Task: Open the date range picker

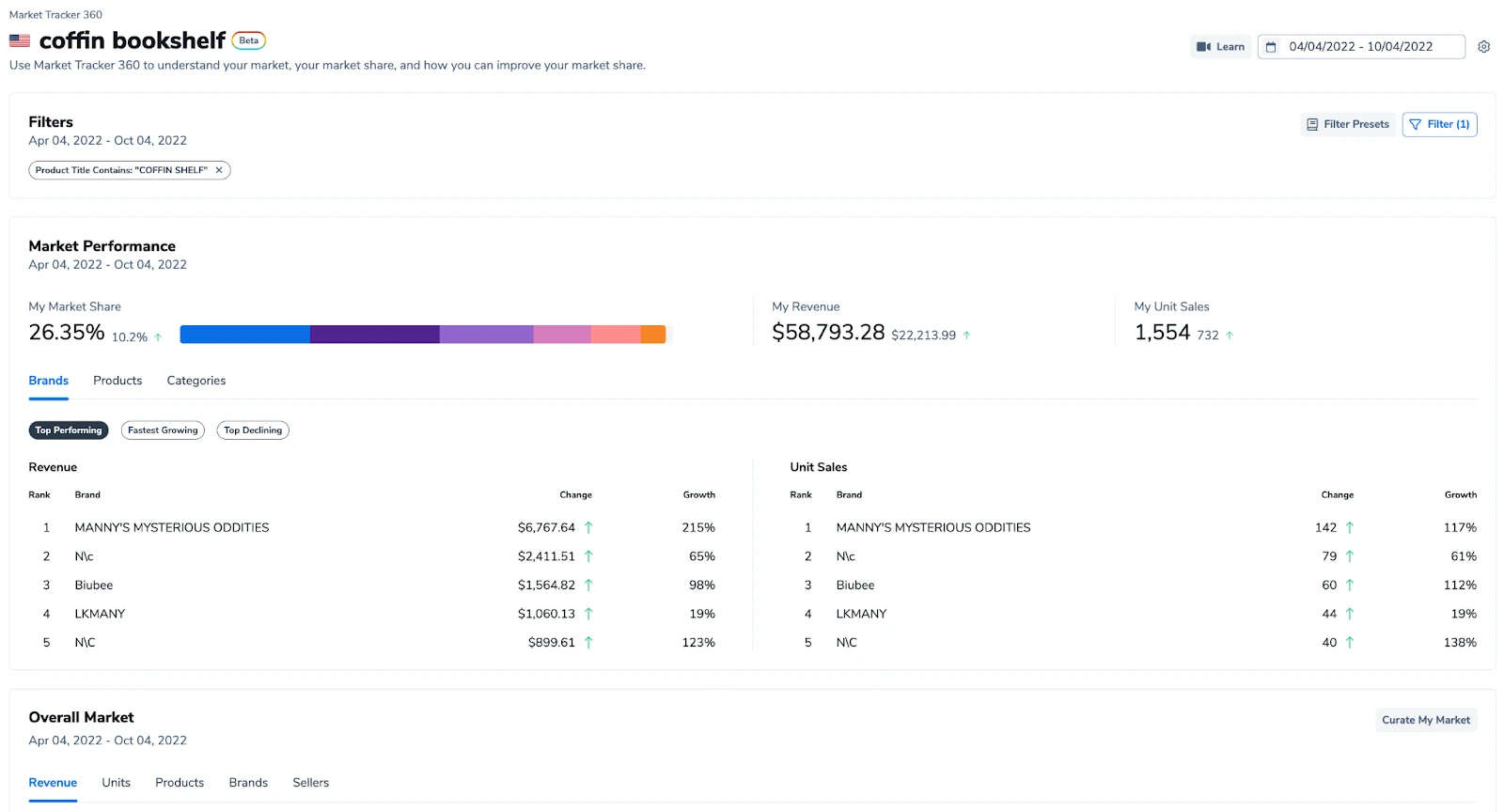Action: [1360, 47]
